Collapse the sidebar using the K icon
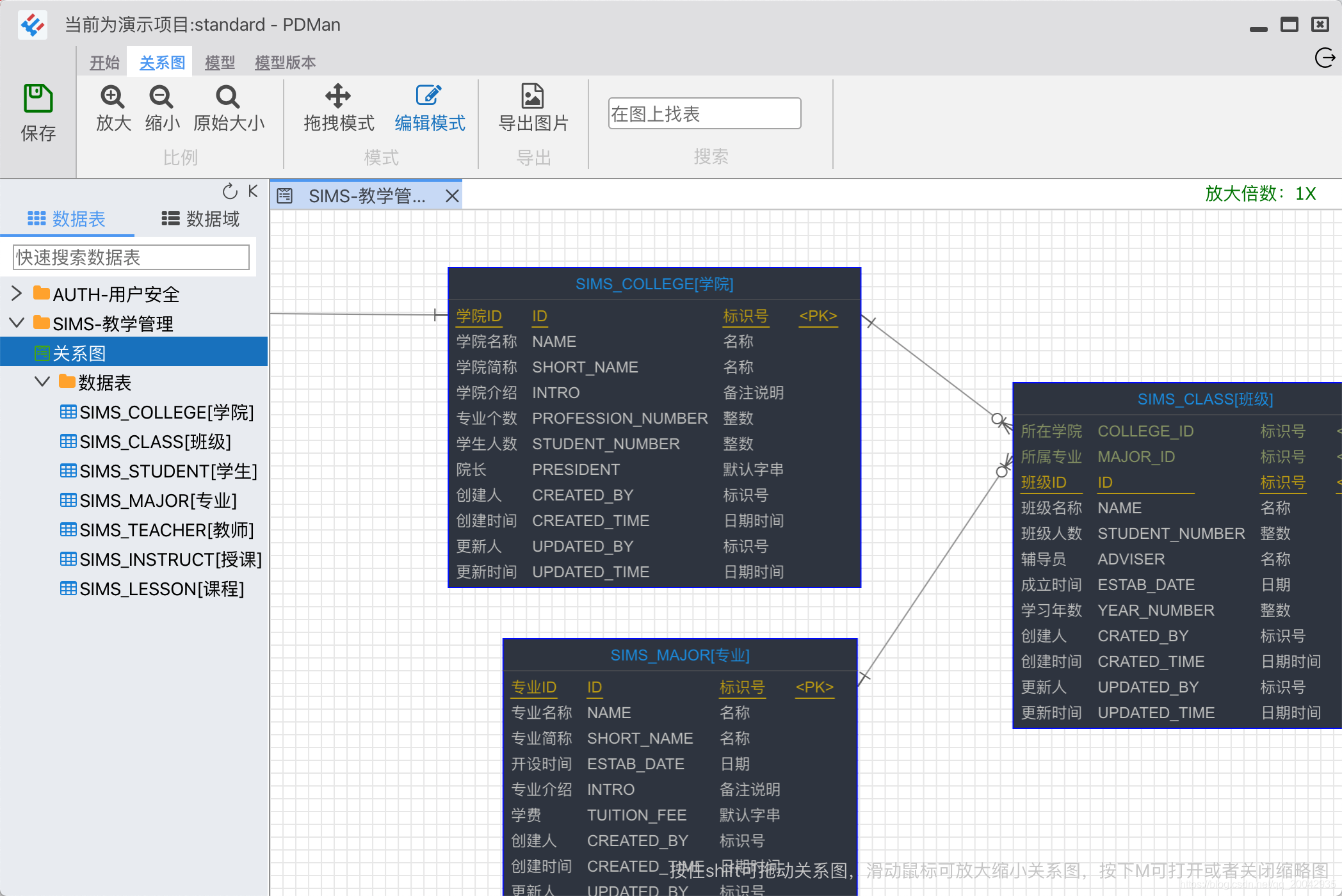Viewport: 1342px width, 896px height. pos(253,191)
